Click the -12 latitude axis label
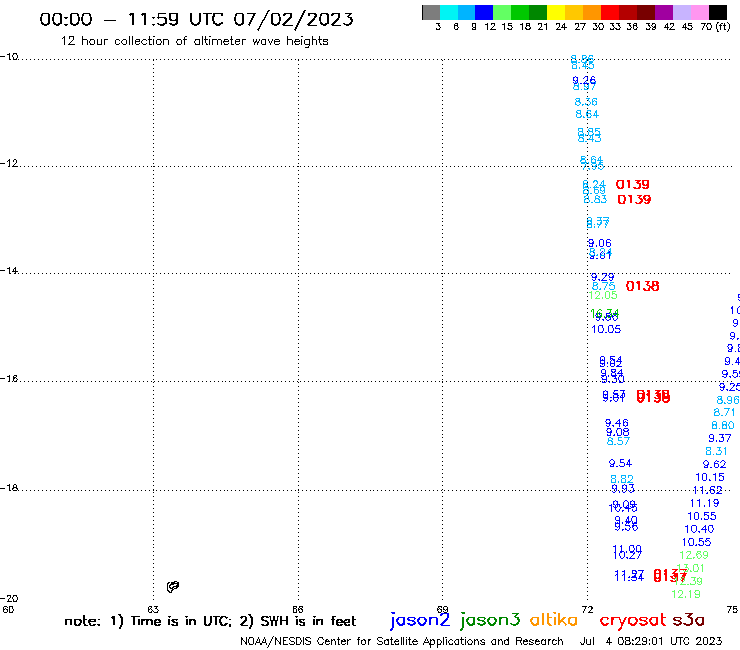 pyautogui.click(x=9, y=163)
